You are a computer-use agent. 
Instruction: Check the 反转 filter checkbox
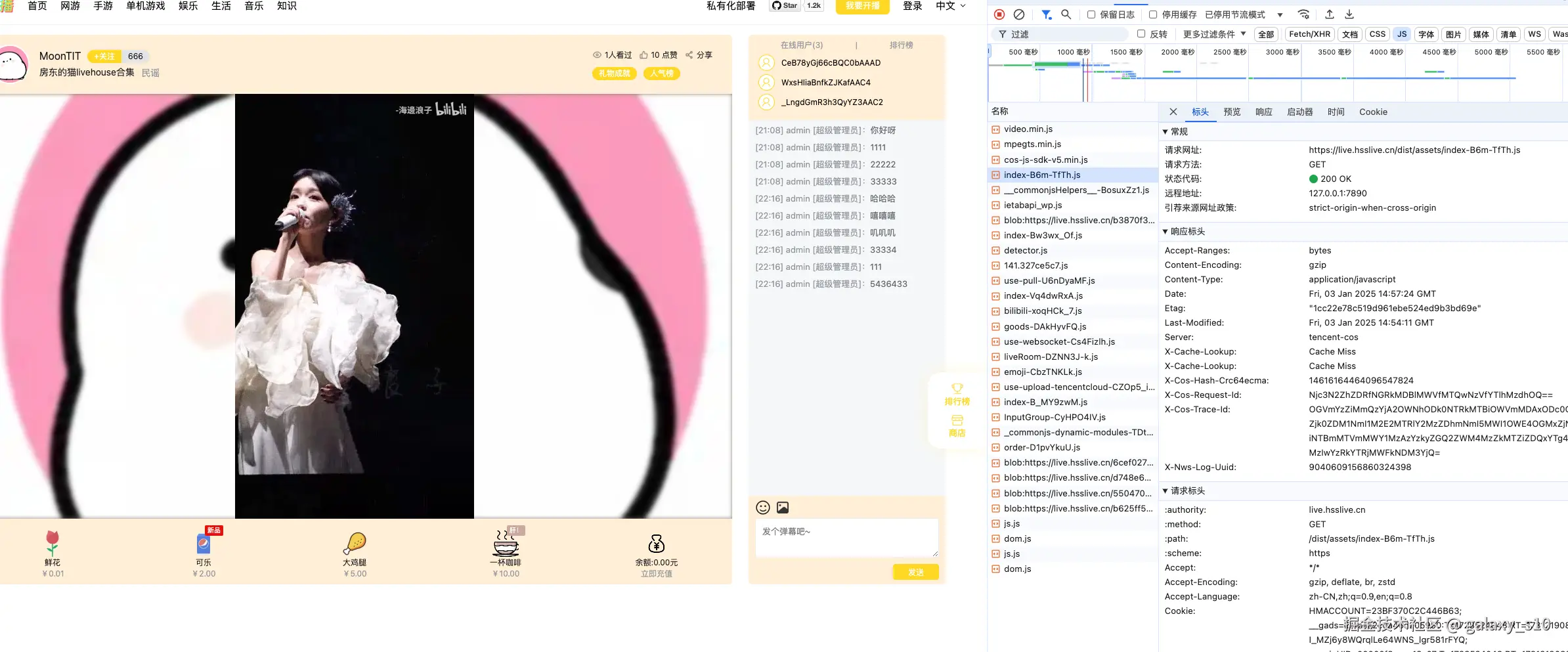tap(1142, 34)
